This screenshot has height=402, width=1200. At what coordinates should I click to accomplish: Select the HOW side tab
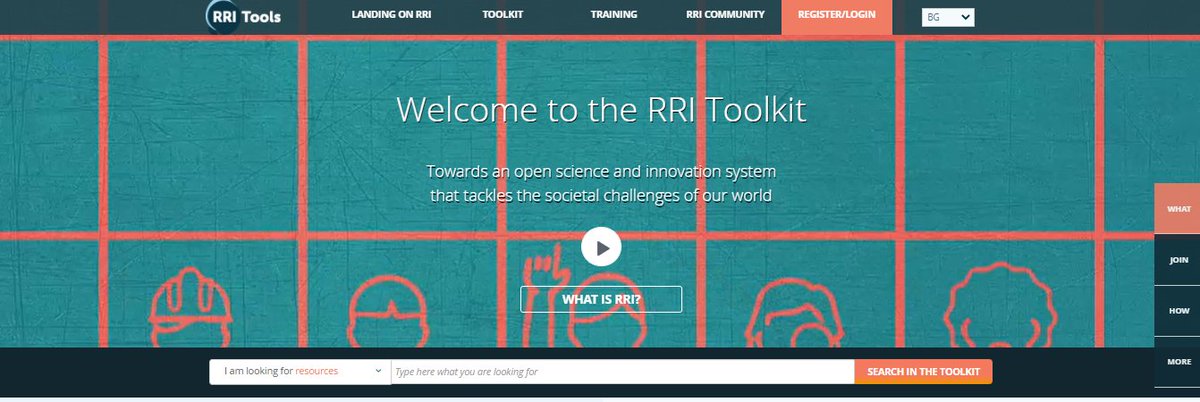click(1177, 311)
